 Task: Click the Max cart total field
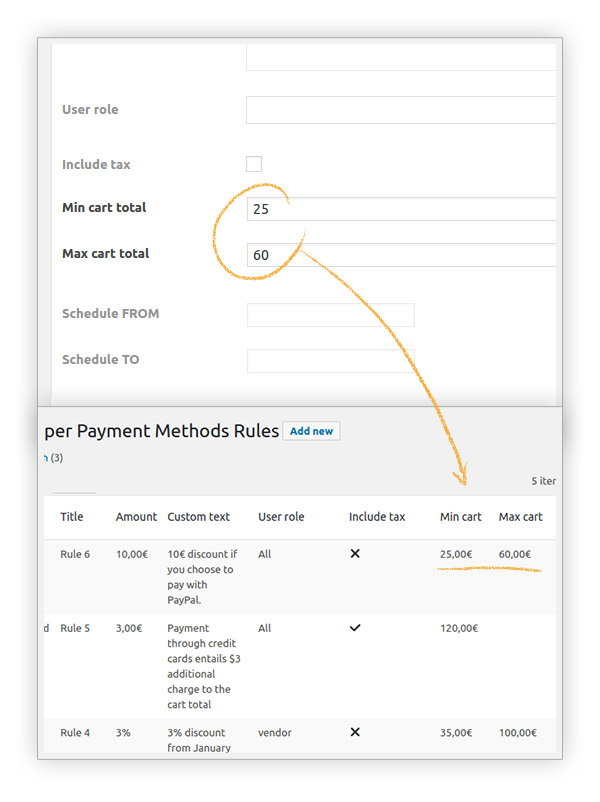[x=400, y=255]
